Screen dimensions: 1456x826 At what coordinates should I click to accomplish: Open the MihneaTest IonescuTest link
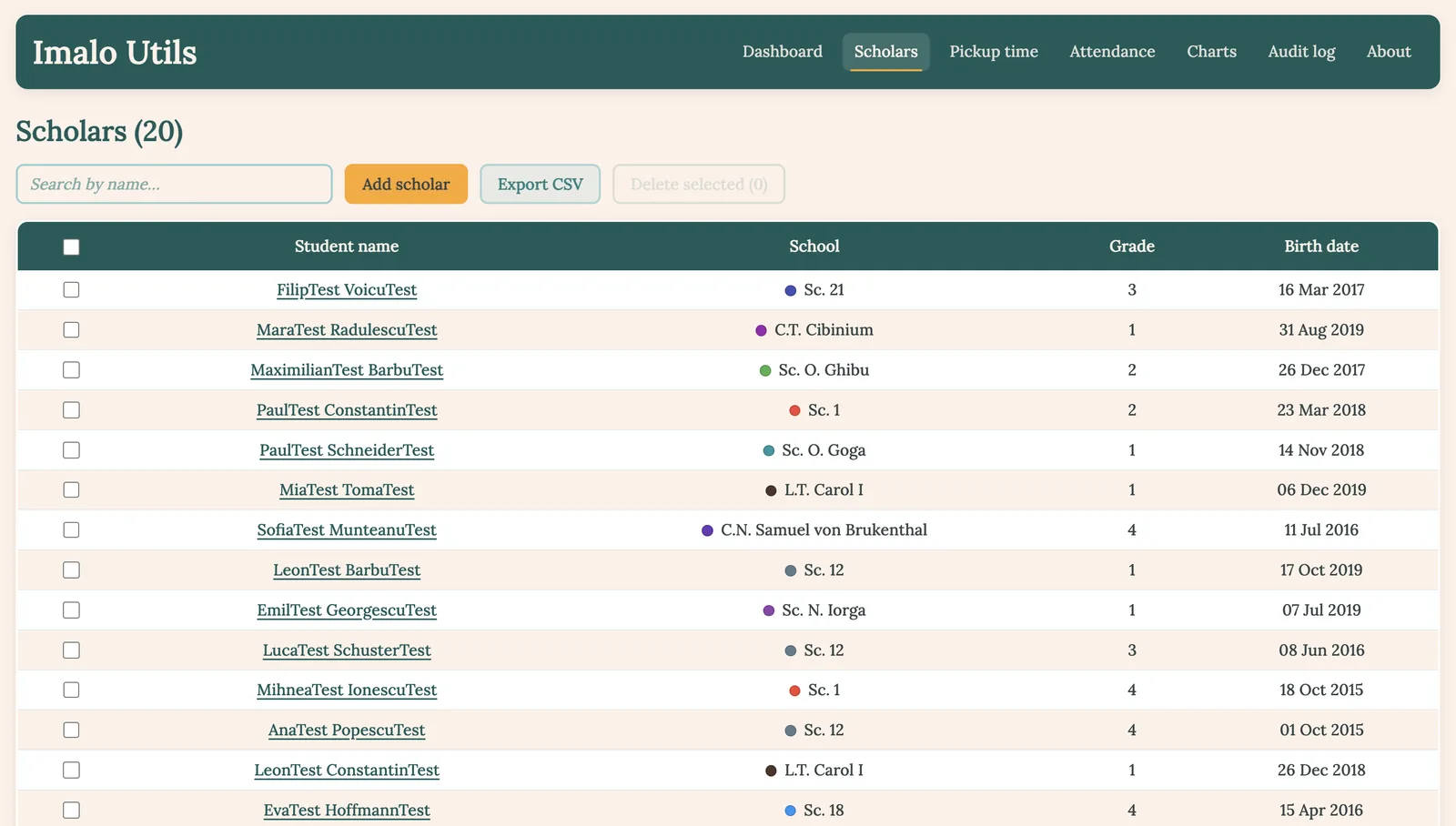347,690
